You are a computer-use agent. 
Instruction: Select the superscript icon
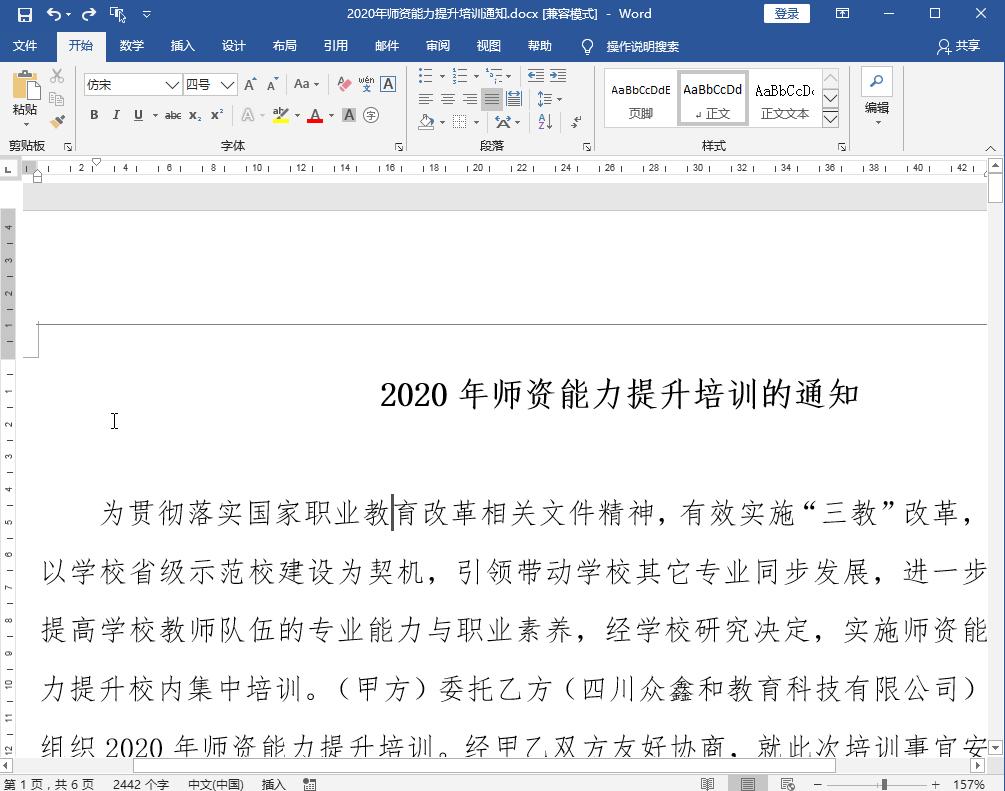pyautogui.click(x=217, y=115)
